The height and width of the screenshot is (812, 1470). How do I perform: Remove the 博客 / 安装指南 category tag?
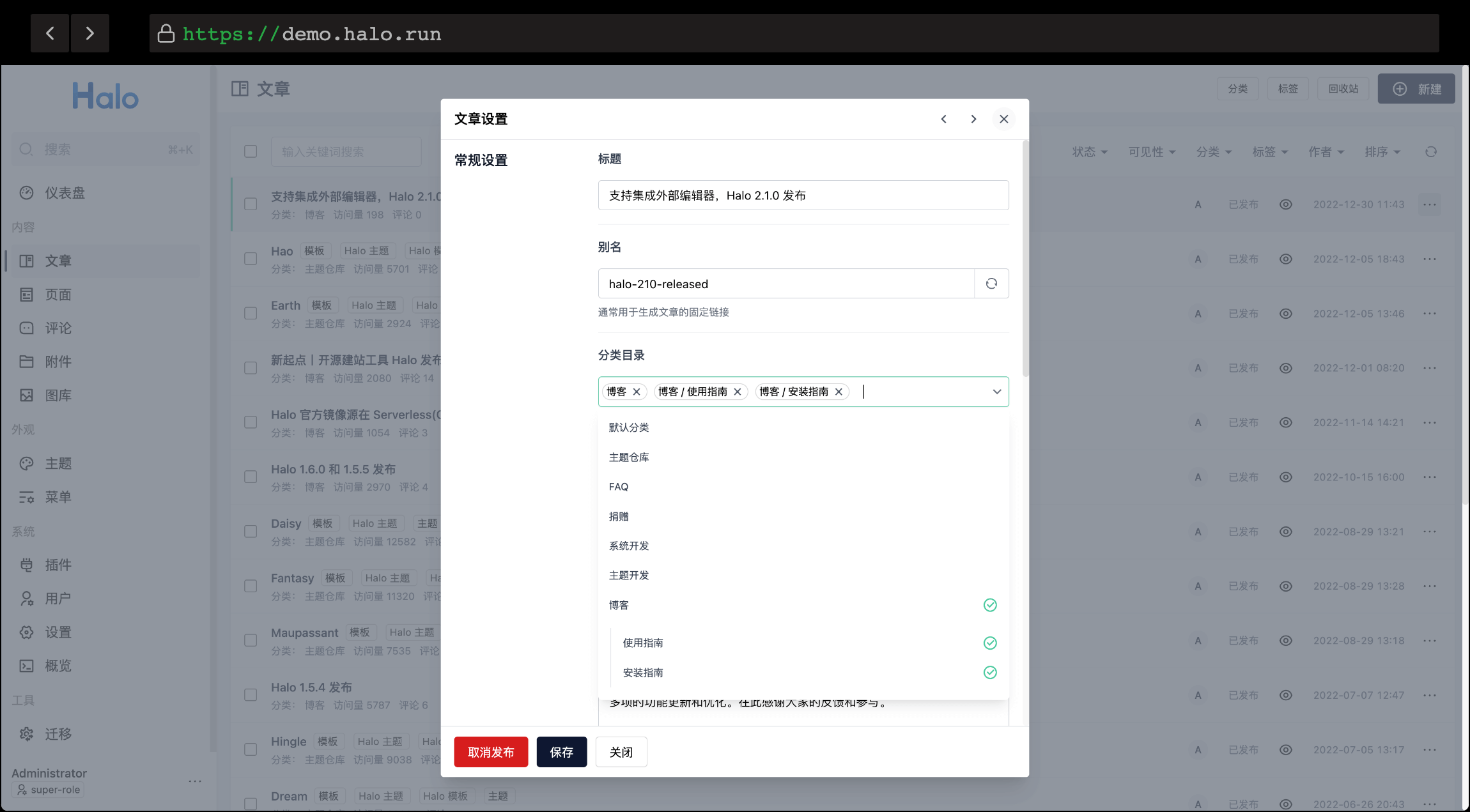839,392
